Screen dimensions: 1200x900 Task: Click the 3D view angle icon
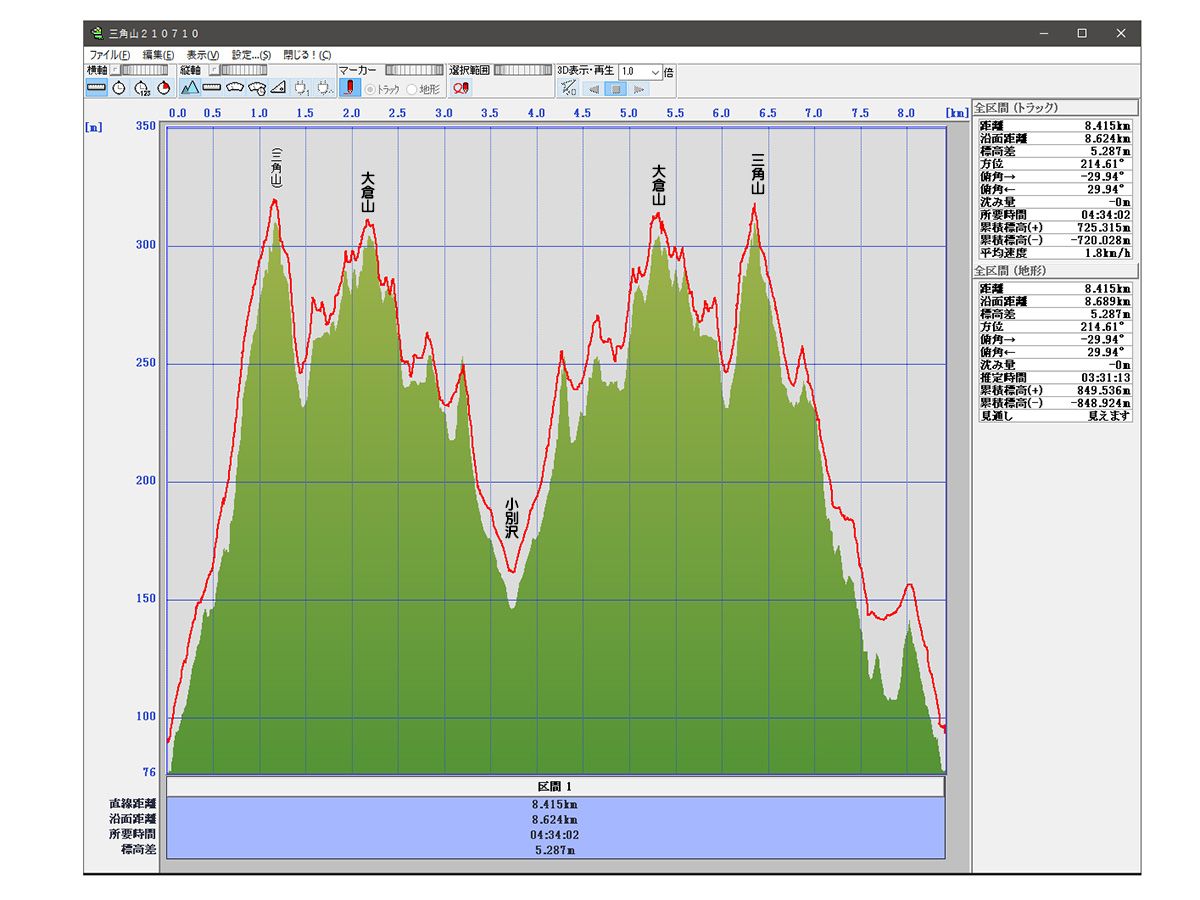tap(568, 88)
